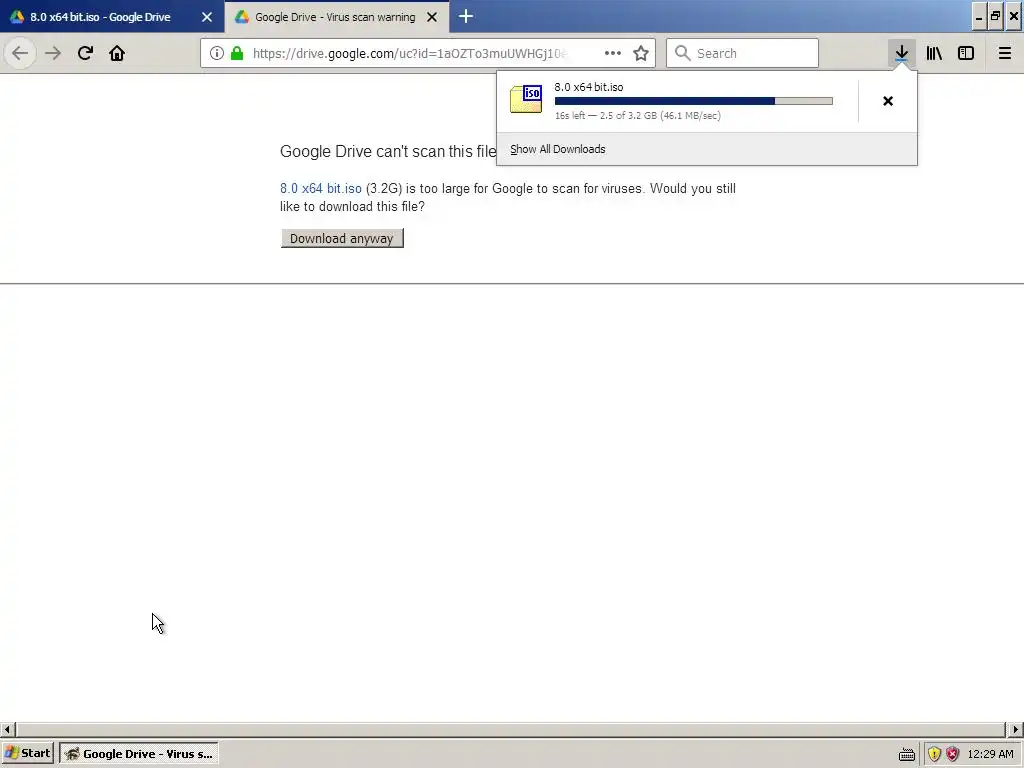Click the red shield alert tray icon
Screen dimensions: 1024x768
tap(952, 754)
